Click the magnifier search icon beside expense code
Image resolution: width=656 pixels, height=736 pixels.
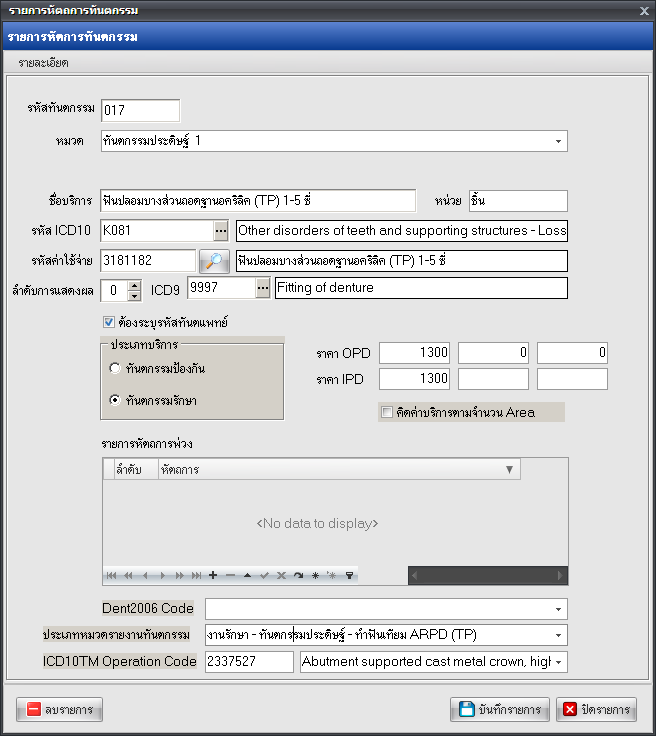coord(214,261)
